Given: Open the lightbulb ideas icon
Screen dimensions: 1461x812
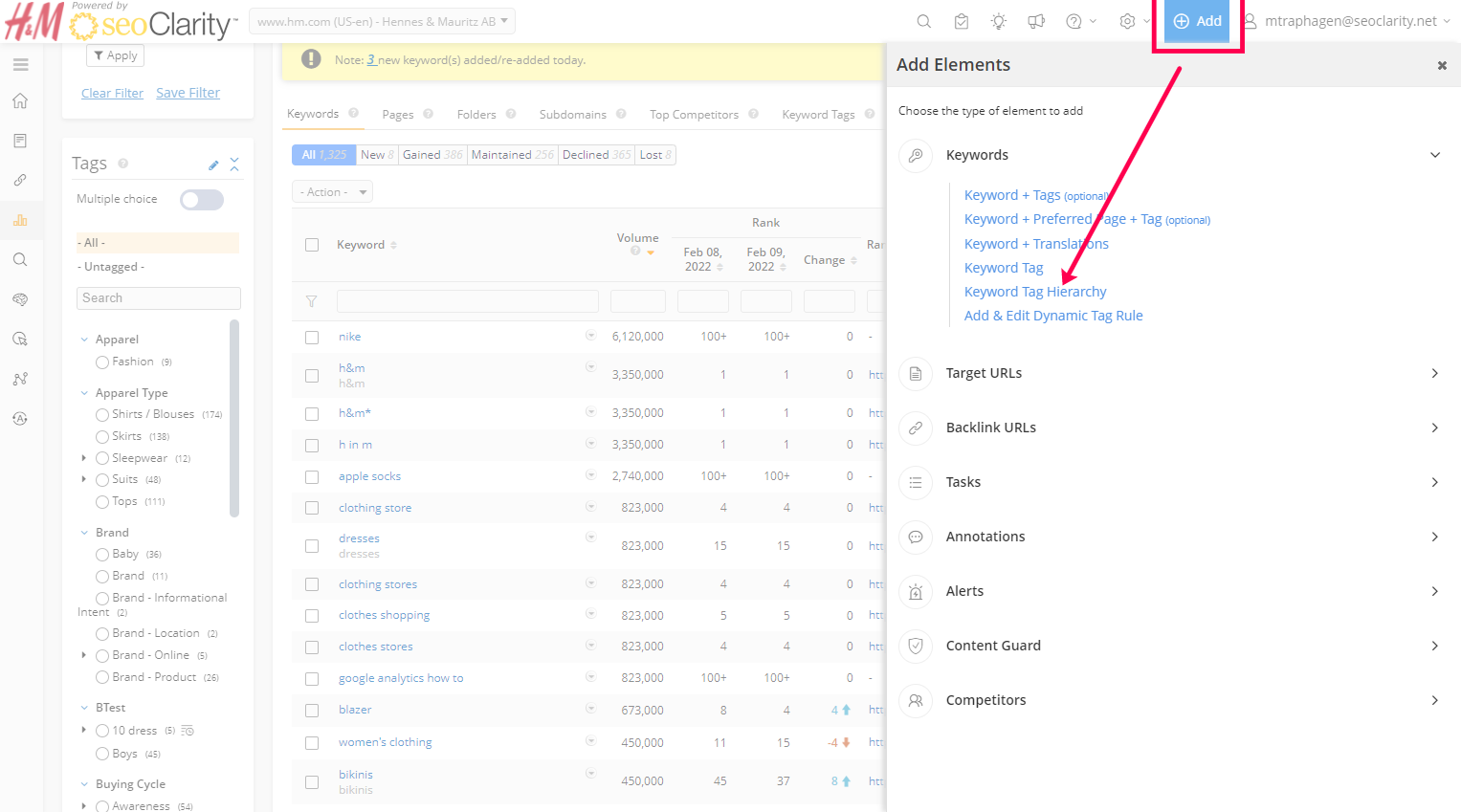Looking at the screenshot, I should (x=999, y=21).
